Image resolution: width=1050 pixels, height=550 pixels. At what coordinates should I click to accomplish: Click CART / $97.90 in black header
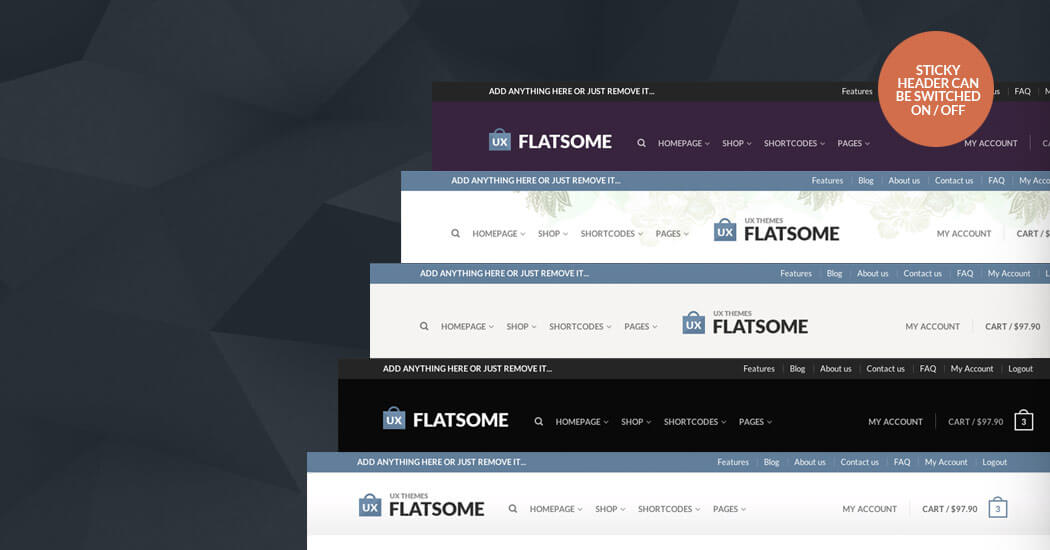click(976, 421)
